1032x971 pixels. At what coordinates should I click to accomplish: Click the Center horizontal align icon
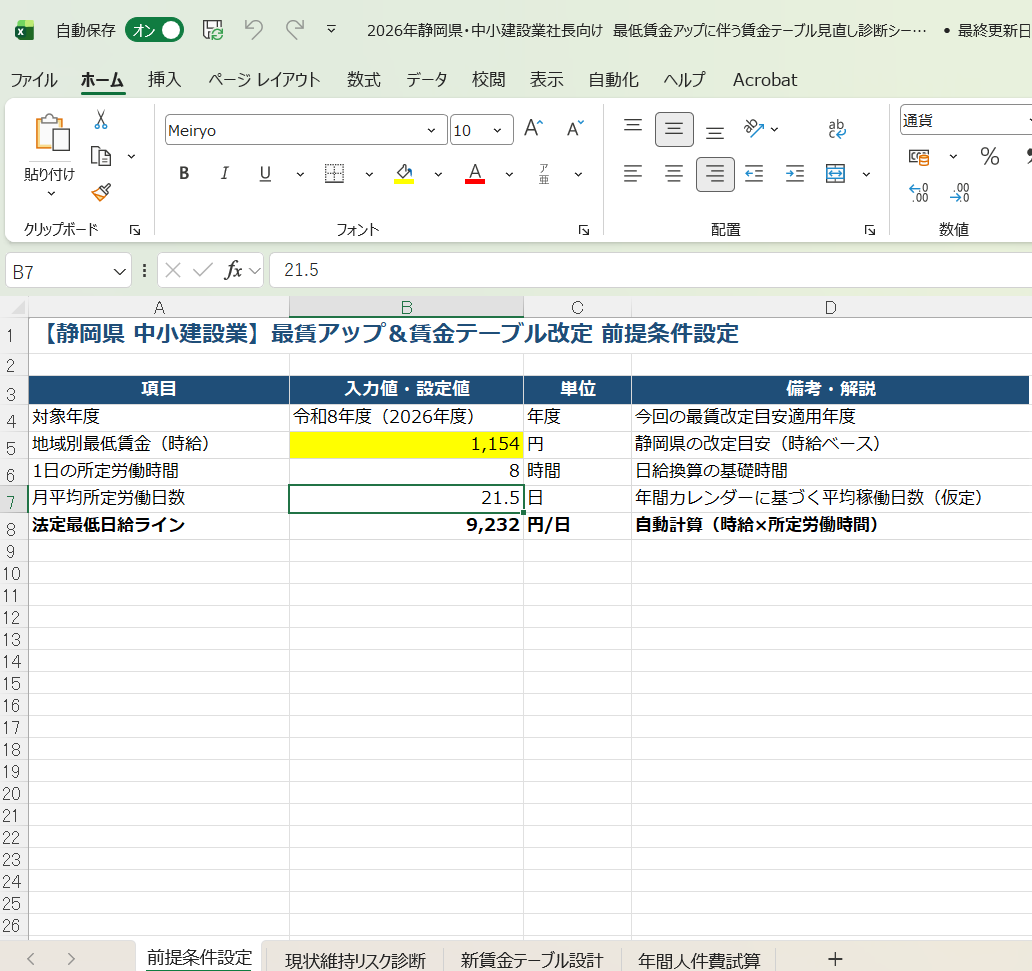(674, 174)
